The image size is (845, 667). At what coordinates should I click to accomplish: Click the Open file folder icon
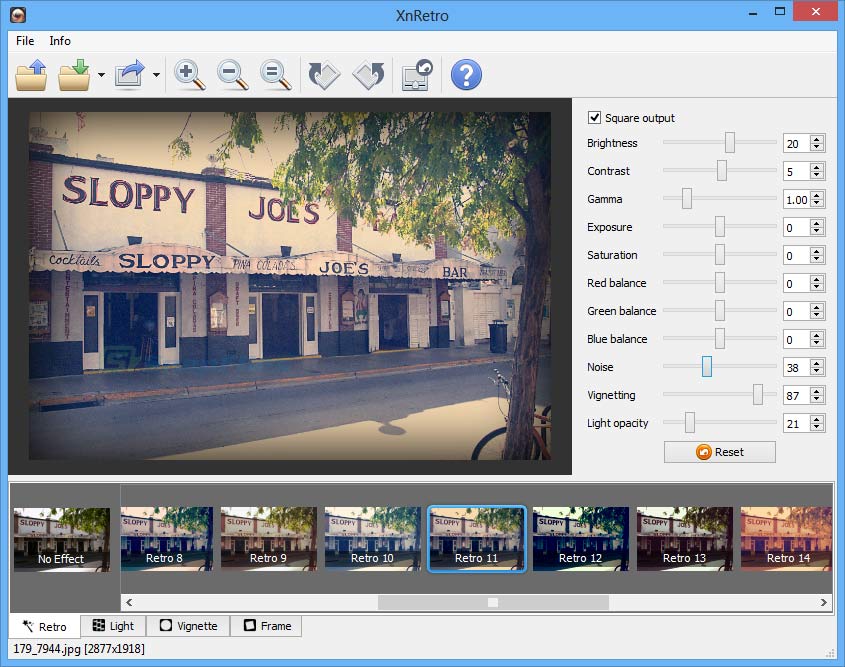click(31, 75)
